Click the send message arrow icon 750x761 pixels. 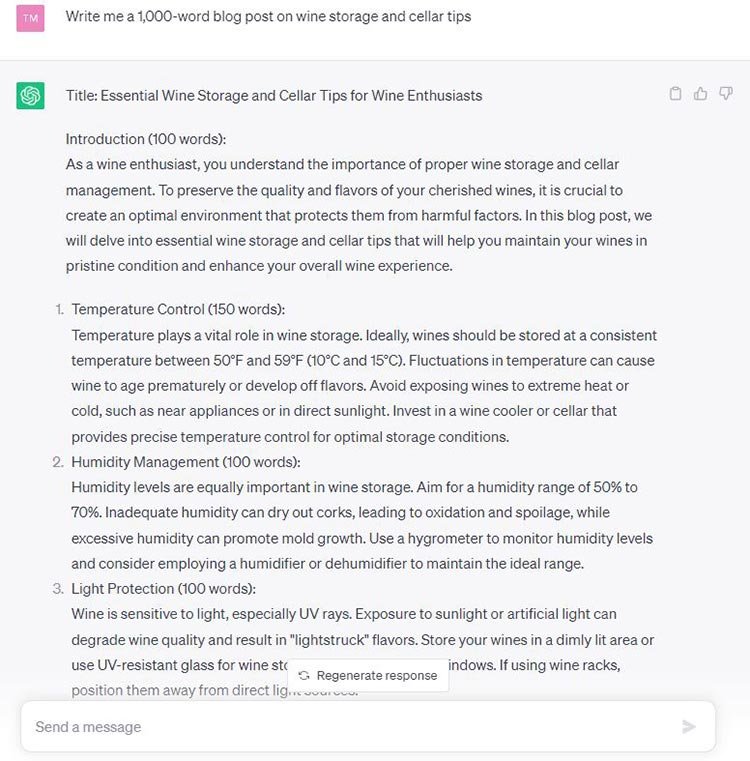(688, 727)
